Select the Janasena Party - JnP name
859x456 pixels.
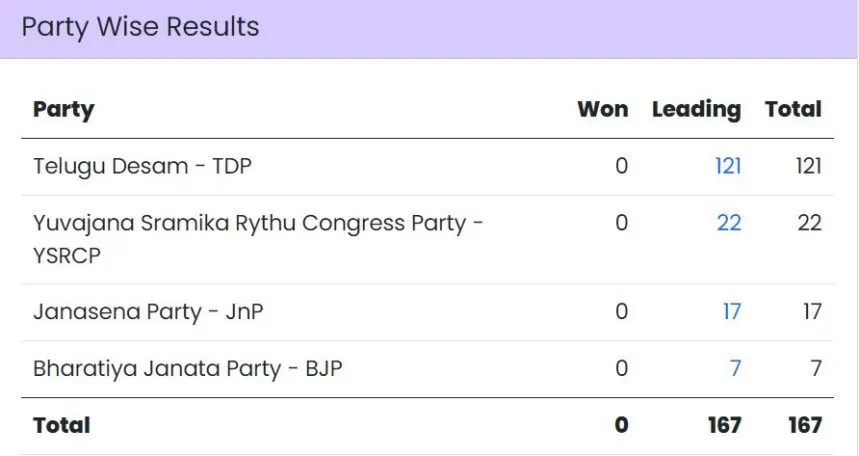(x=148, y=312)
